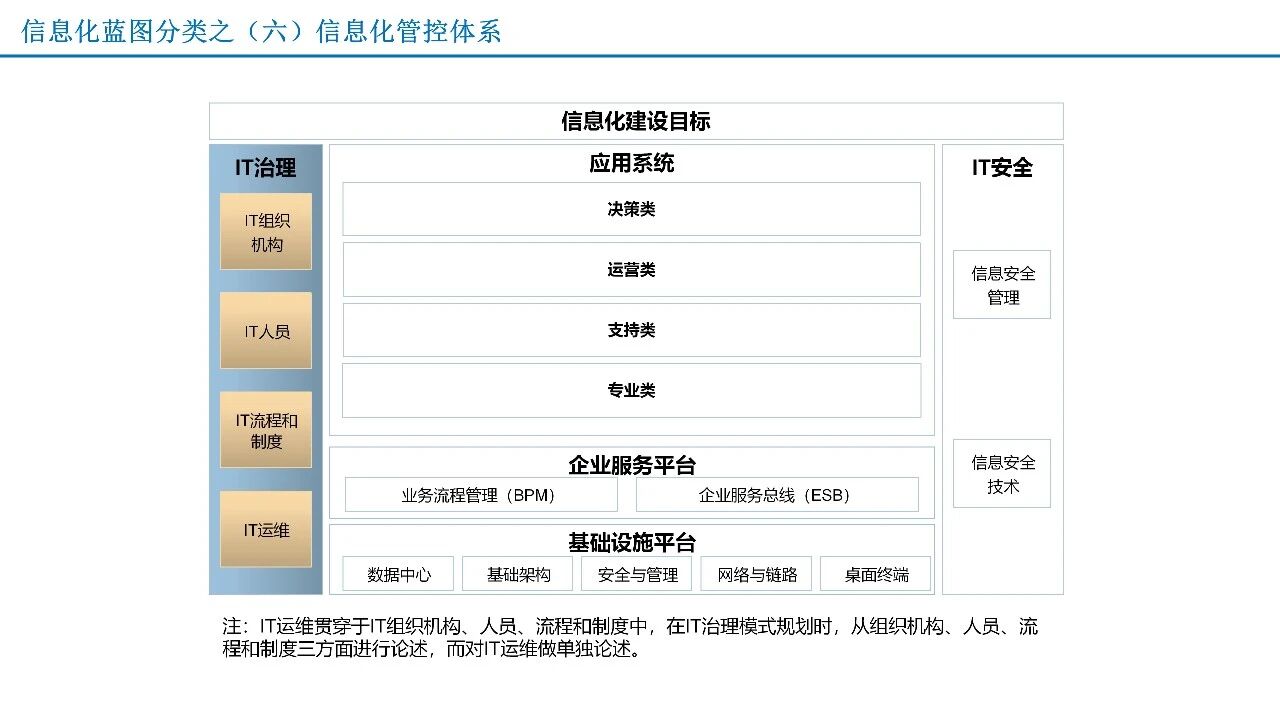Select the 网络与链路 box
The height and width of the screenshot is (720, 1280).
pos(757,574)
